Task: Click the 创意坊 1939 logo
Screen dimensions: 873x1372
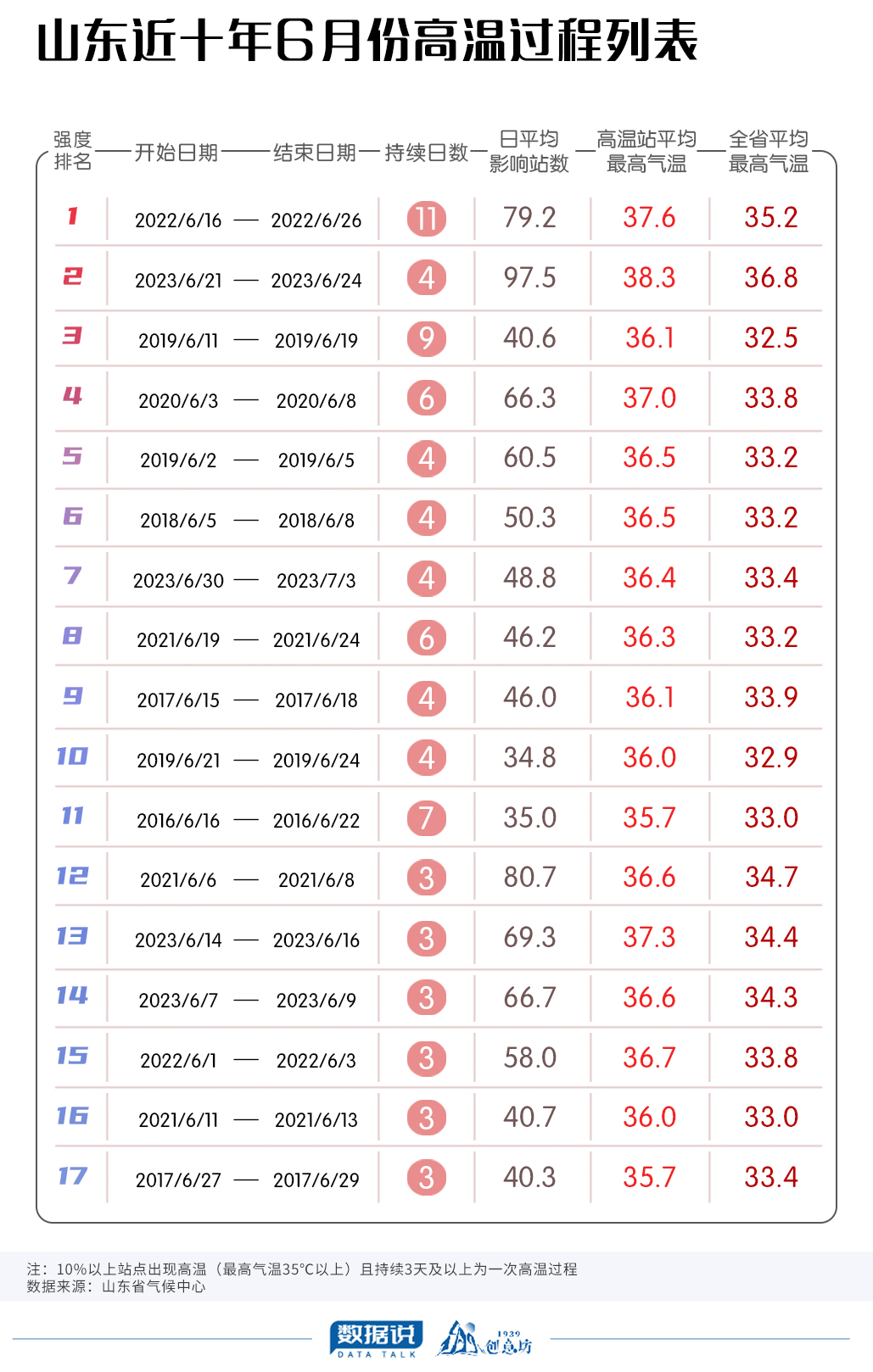Action: pyautogui.click(x=484, y=1339)
